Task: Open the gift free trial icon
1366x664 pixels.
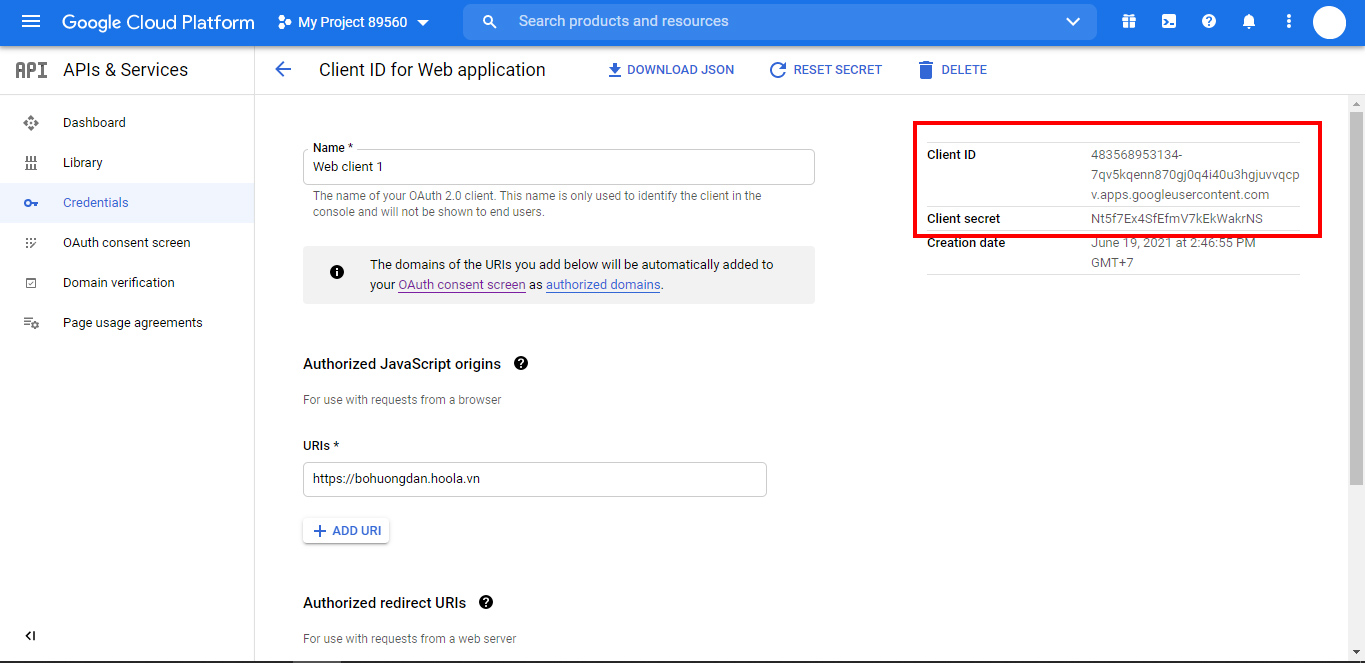Action: pos(1129,22)
